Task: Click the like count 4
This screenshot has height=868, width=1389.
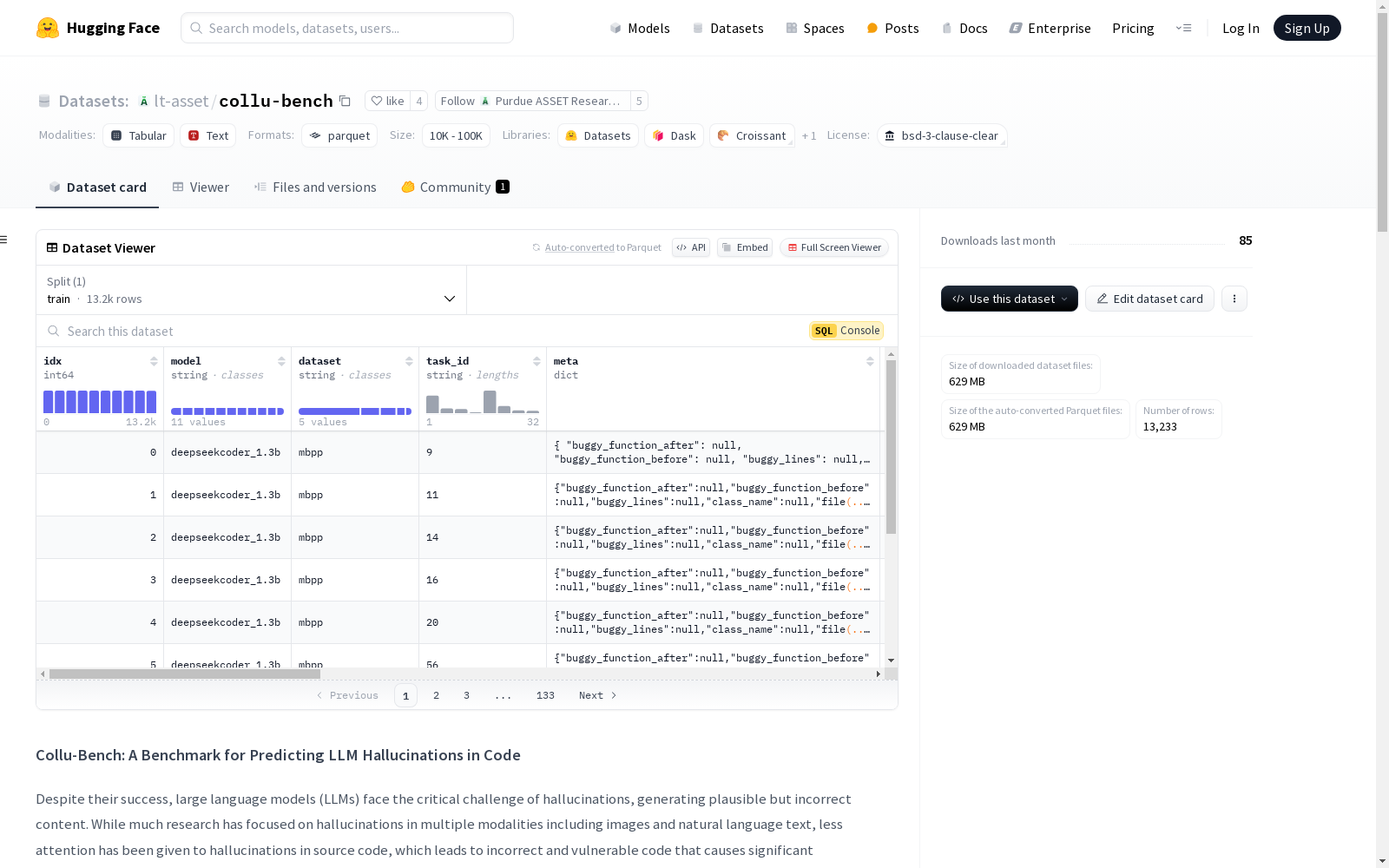Action: pos(419,101)
